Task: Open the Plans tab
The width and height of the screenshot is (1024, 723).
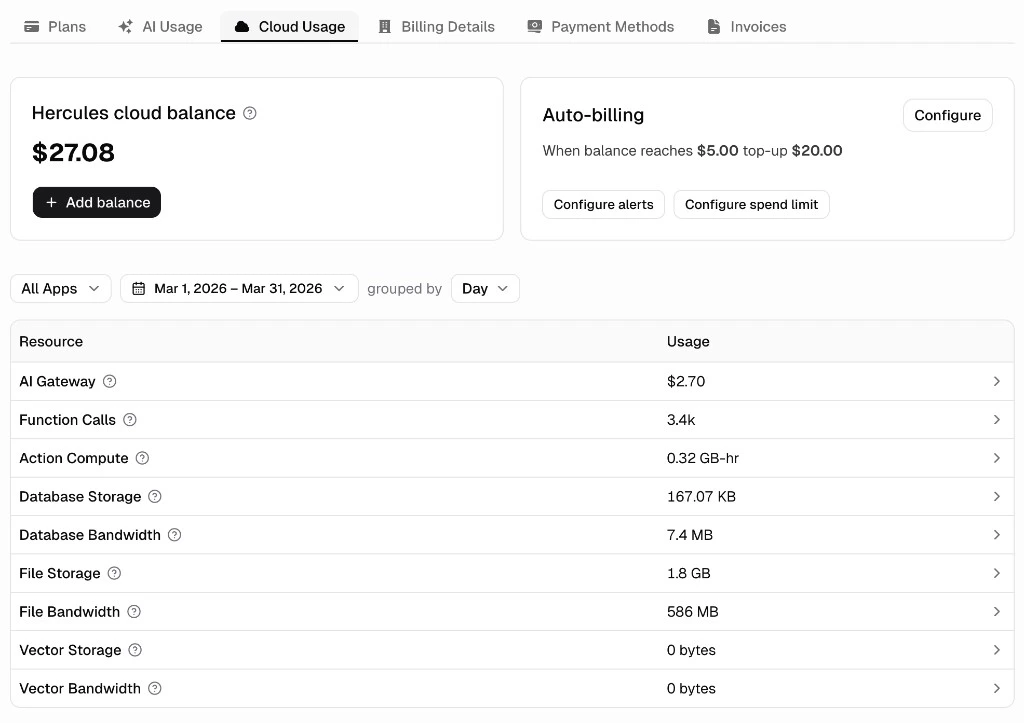Action: point(54,26)
